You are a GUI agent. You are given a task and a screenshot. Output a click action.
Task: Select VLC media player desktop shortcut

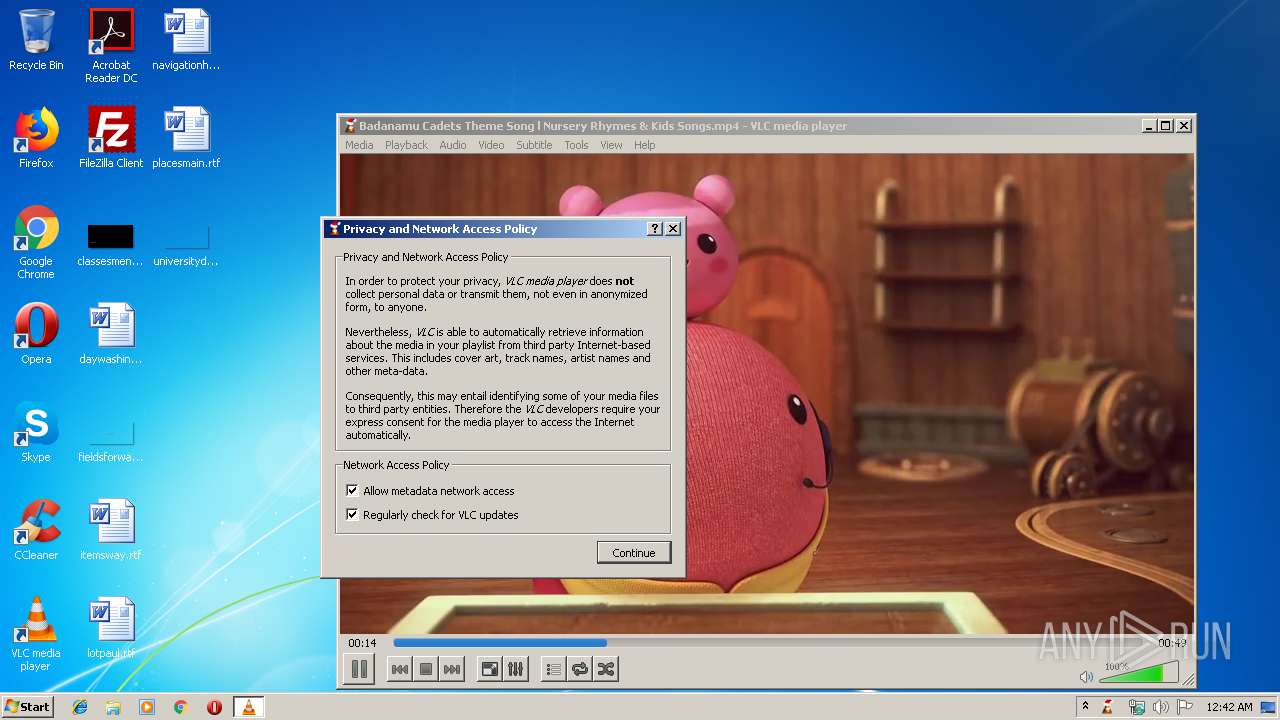(x=36, y=634)
